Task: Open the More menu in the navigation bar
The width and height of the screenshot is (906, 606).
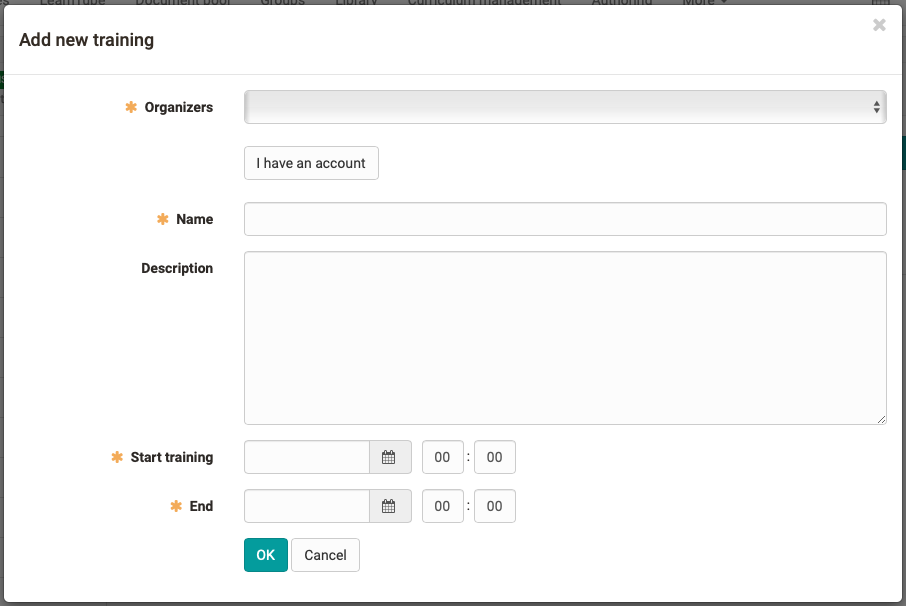Action: (x=703, y=3)
